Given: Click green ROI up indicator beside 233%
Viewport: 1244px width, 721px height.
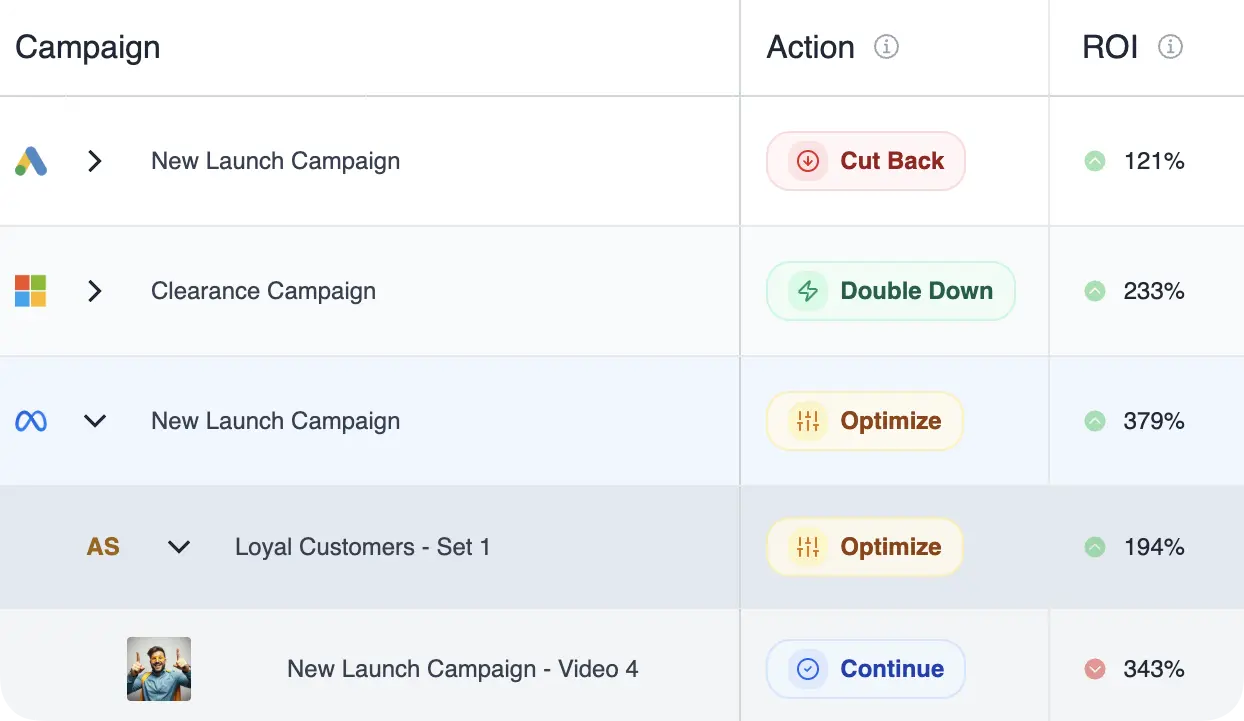Looking at the screenshot, I should point(1095,291).
